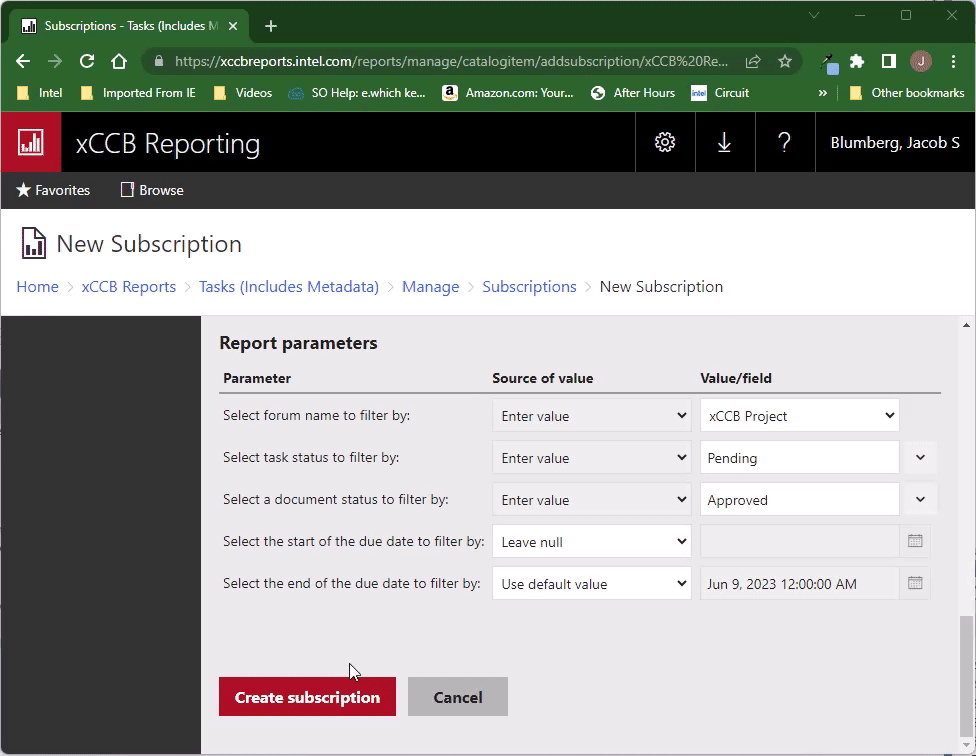The image size is (976, 756).
Task: Click the download icon in the black header bar
Action: [x=724, y=142]
